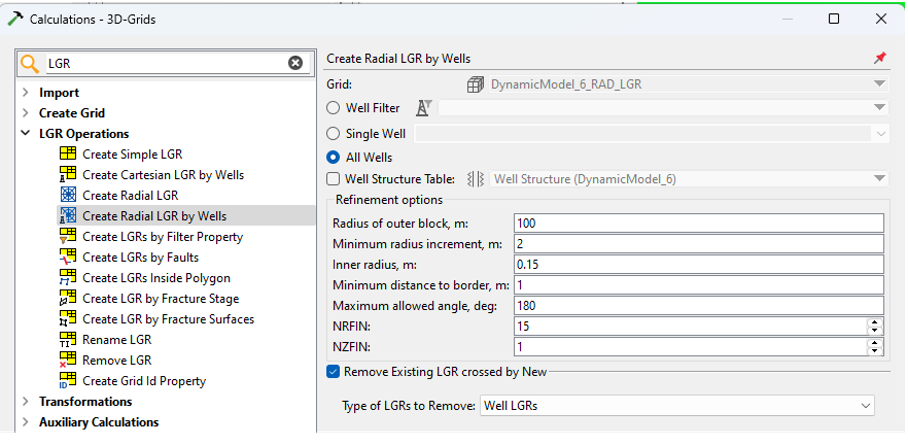The height and width of the screenshot is (446, 908).
Task: Click the Create Cartesian LGR by Wells icon
Action: (x=68, y=175)
